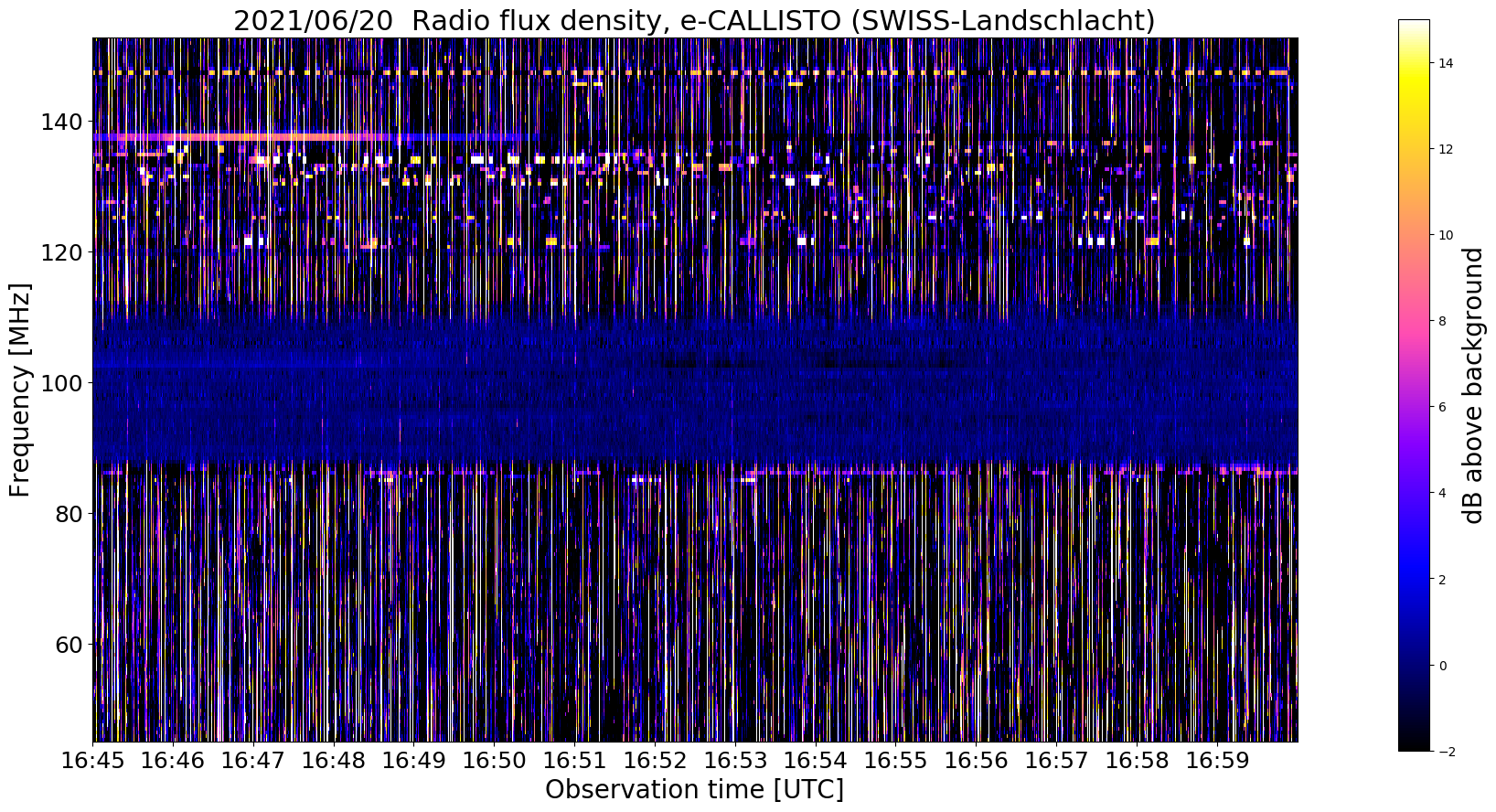Click the colorbar tick label 12
This screenshot has width=1496, height=812.
click(1447, 149)
